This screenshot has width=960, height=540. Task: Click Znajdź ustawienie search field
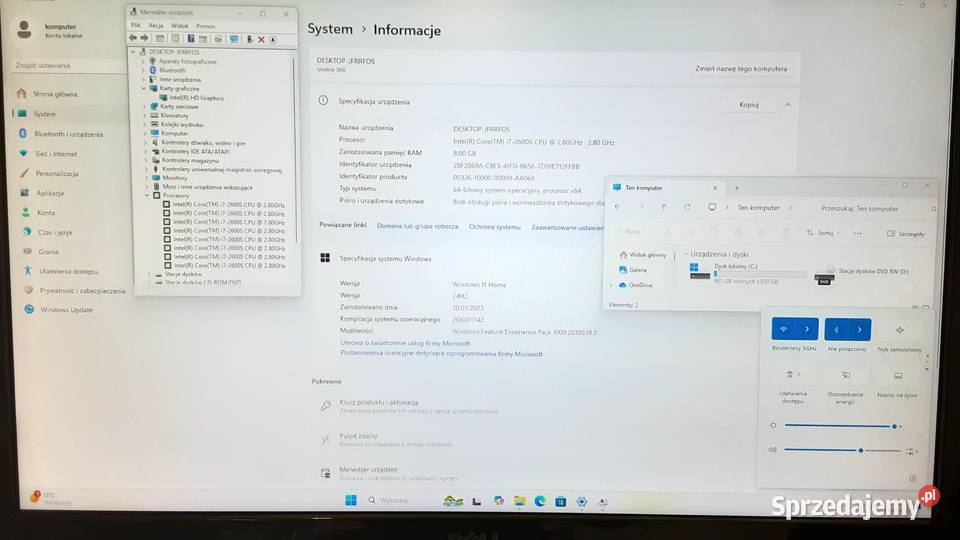pos(67,66)
